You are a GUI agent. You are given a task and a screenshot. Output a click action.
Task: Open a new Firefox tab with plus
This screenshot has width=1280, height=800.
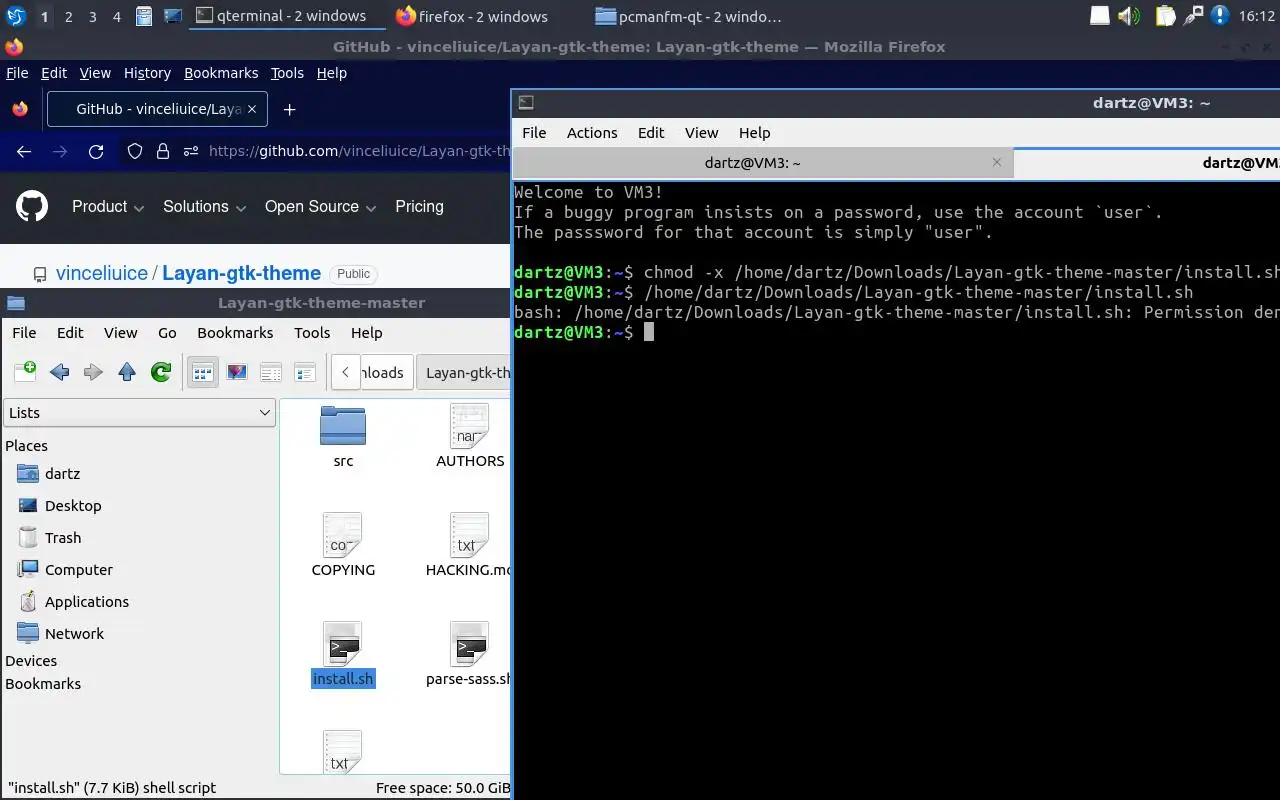pos(289,109)
